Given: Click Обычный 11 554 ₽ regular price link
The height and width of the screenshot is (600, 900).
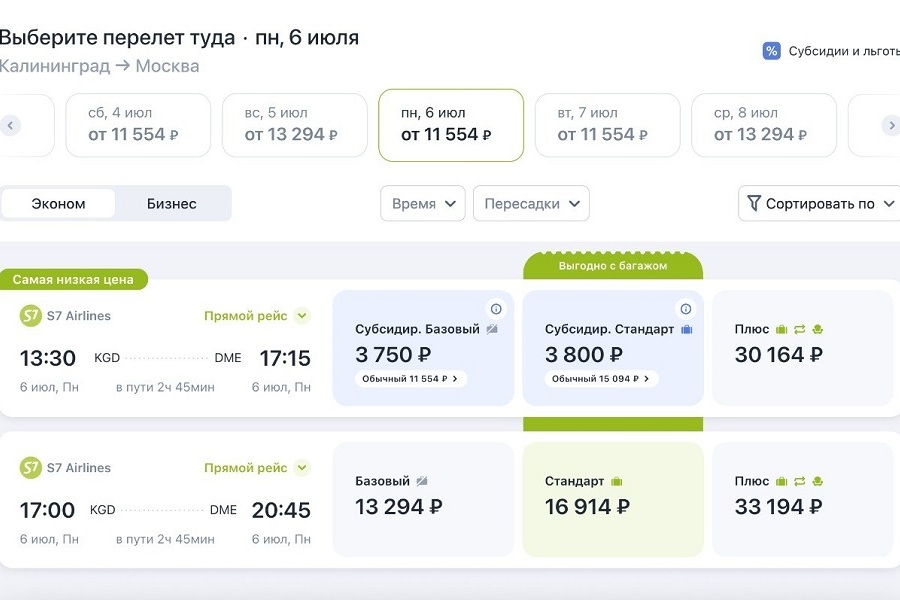Looking at the screenshot, I should click(411, 379).
